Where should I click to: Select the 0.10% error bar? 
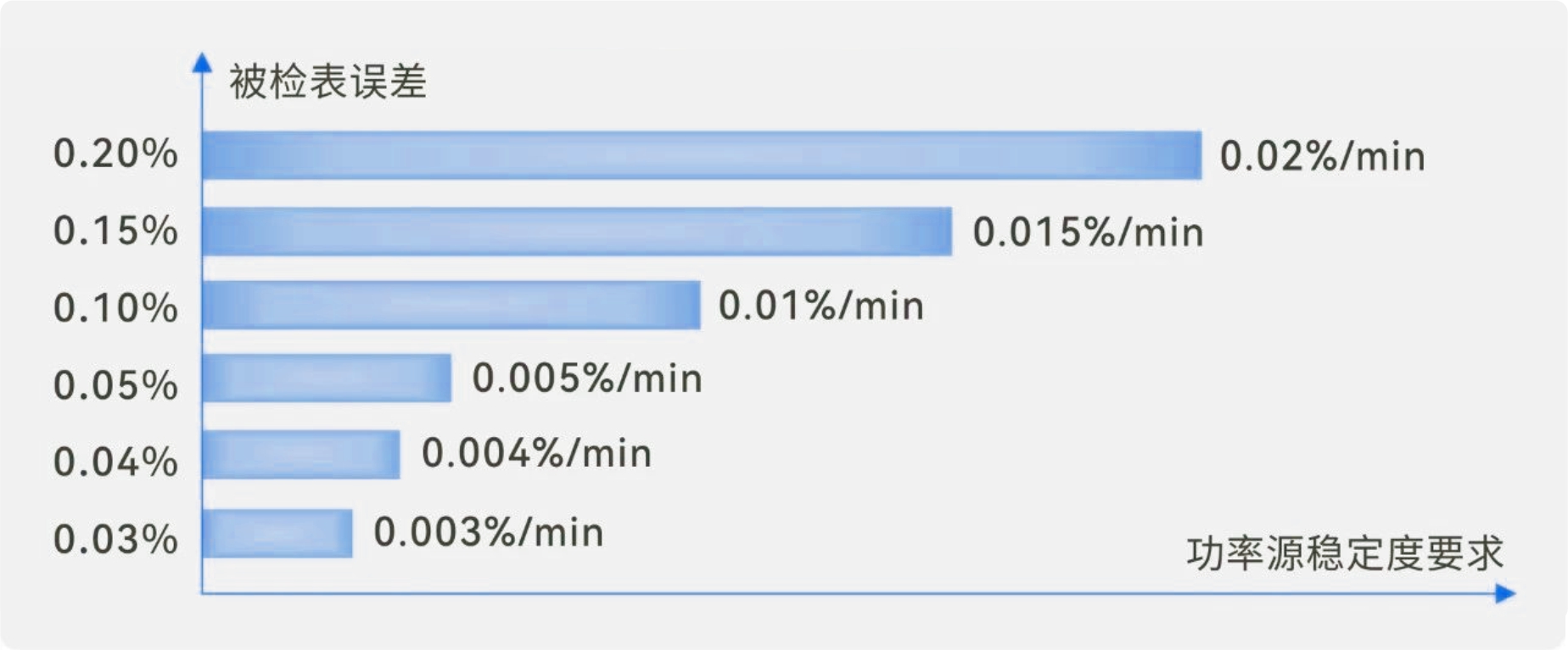click(x=451, y=305)
